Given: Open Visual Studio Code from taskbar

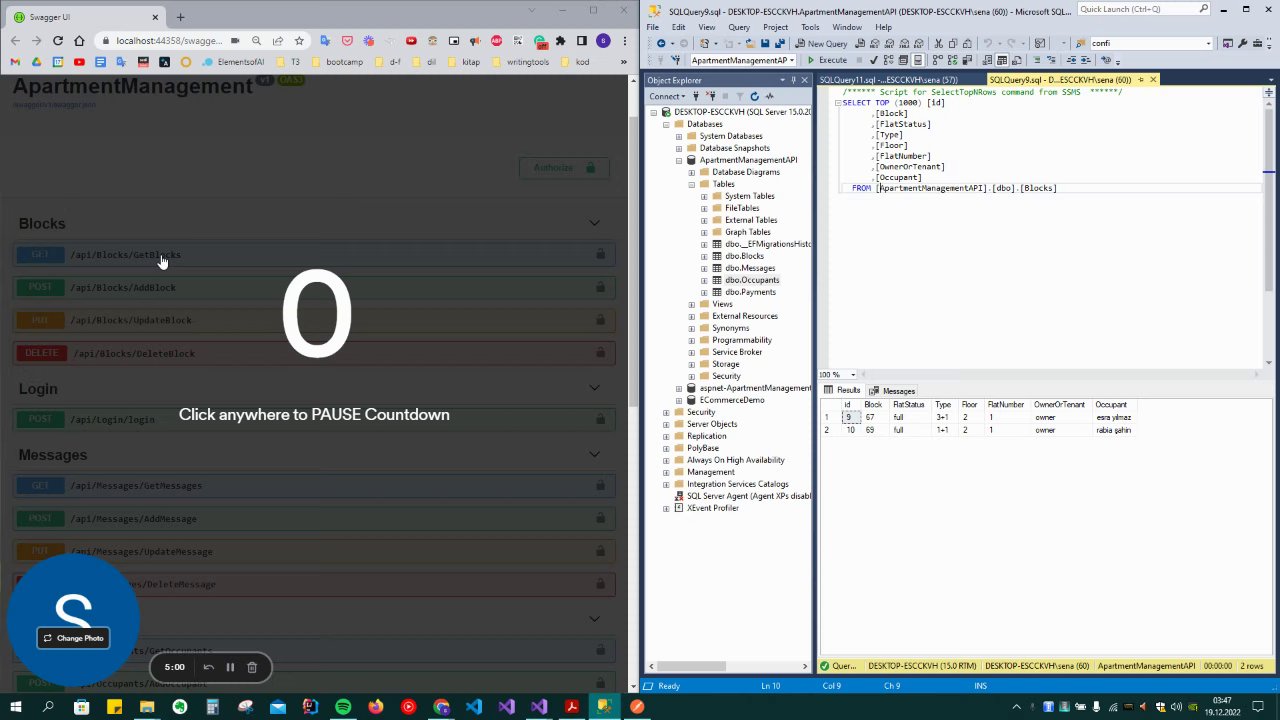Looking at the screenshot, I should (x=473, y=707).
